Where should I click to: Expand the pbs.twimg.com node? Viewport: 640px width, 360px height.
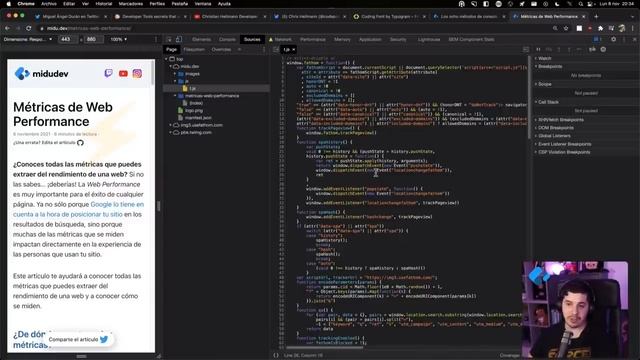(x=171, y=133)
